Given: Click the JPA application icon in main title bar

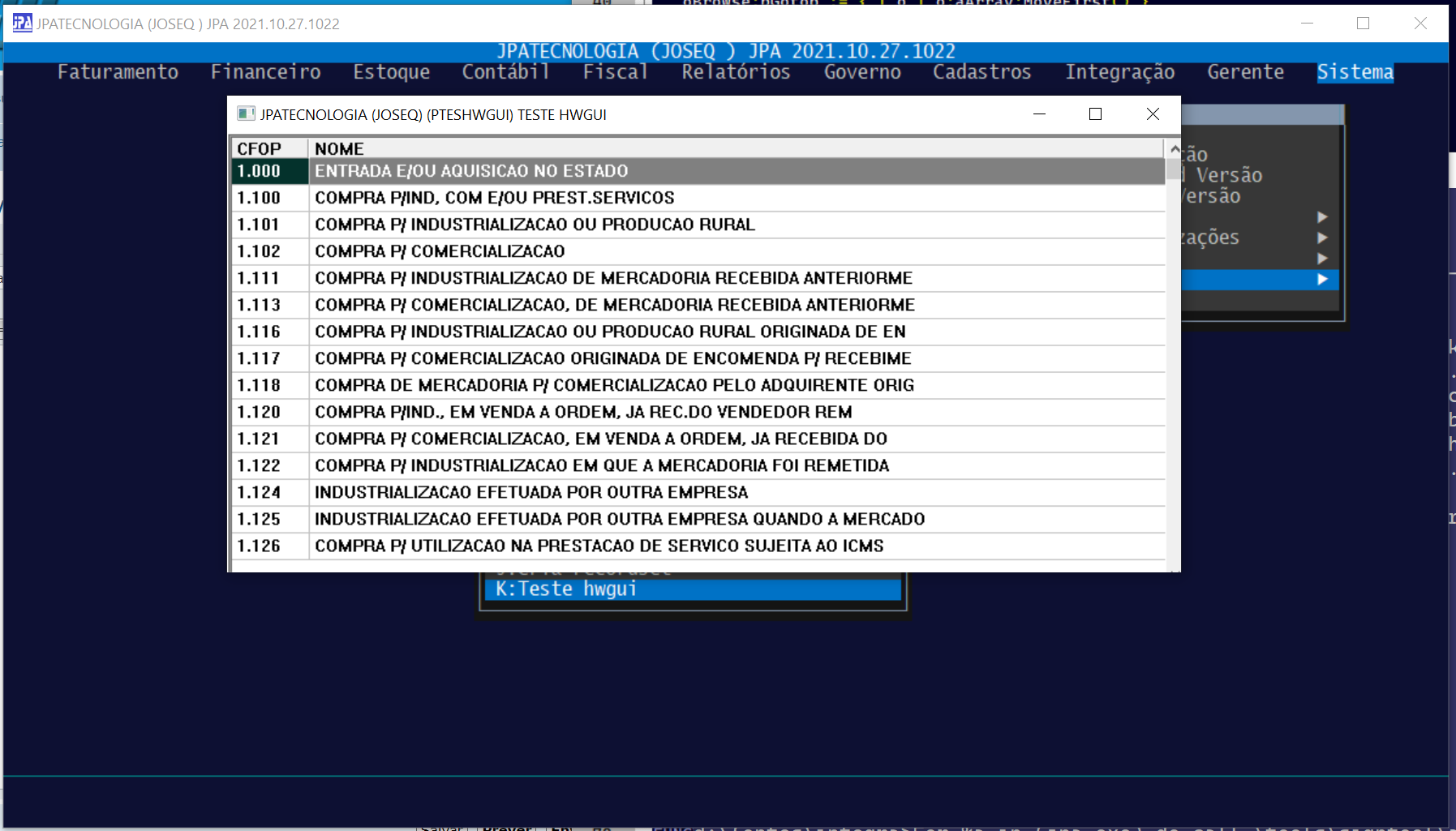Looking at the screenshot, I should pyautogui.click(x=22, y=23).
